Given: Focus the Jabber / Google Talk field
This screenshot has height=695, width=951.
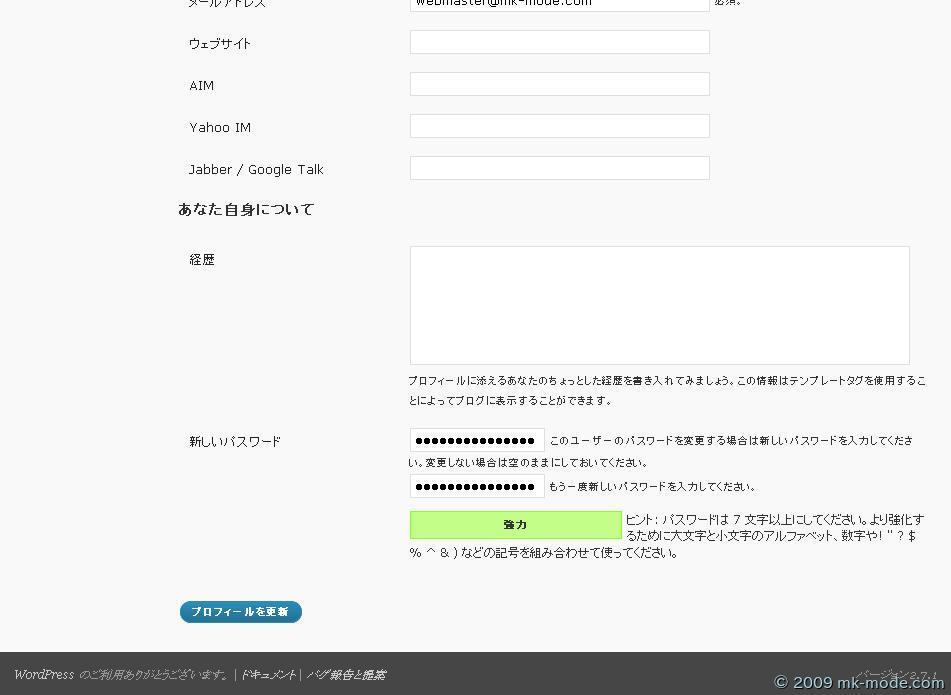Looking at the screenshot, I should coord(559,168).
